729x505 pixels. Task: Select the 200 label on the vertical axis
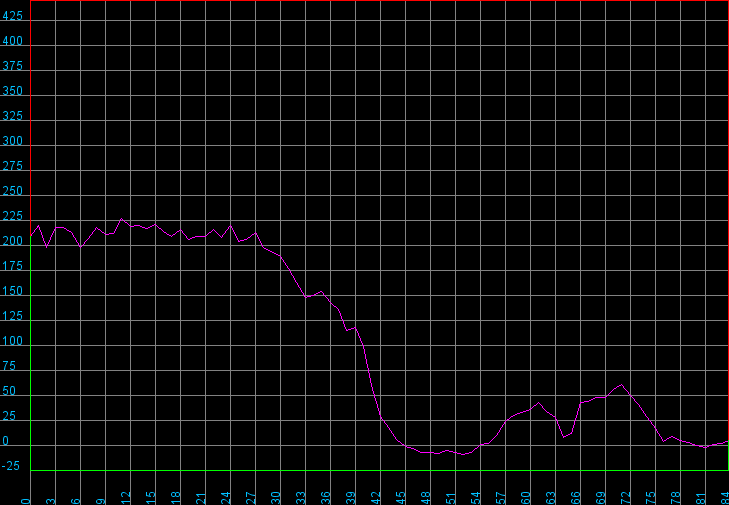pyautogui.click(x=12, y=241)
